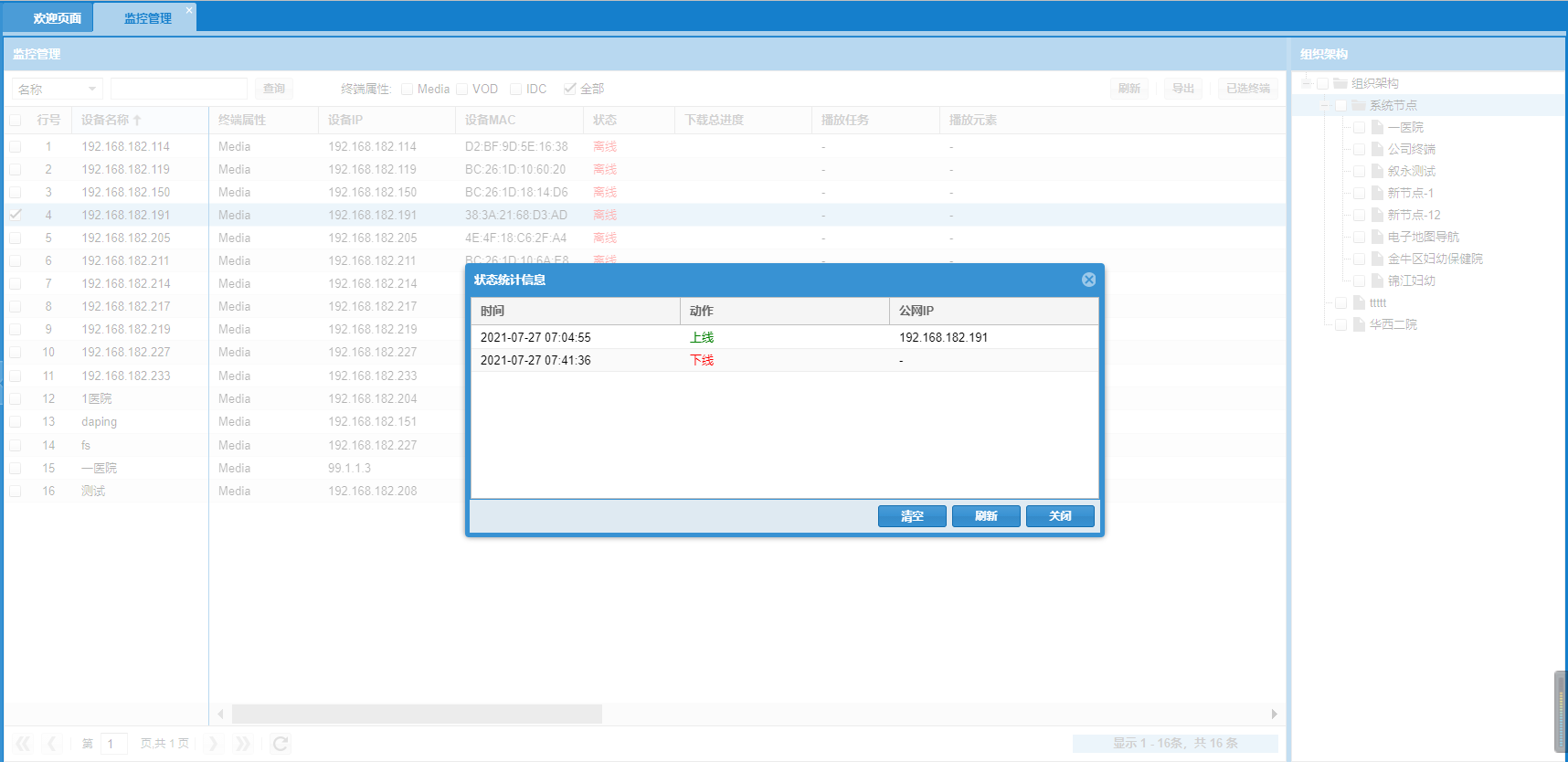The width and height of the screenshot is (1568, 762).
Task: Select the 新节点-12 tree node
Action: [x=1414, y=215]
